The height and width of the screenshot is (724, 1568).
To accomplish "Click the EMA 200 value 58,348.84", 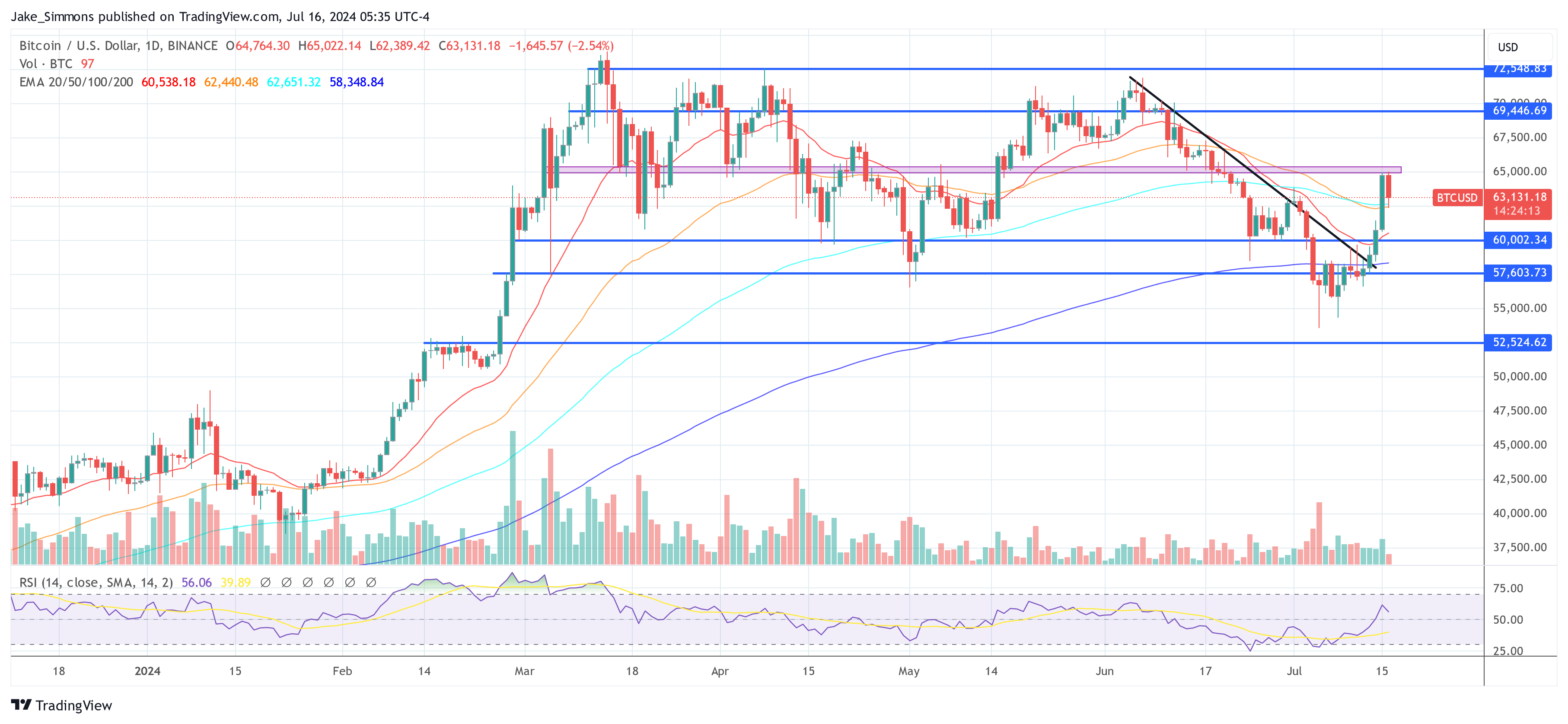I will pos(357,82).
